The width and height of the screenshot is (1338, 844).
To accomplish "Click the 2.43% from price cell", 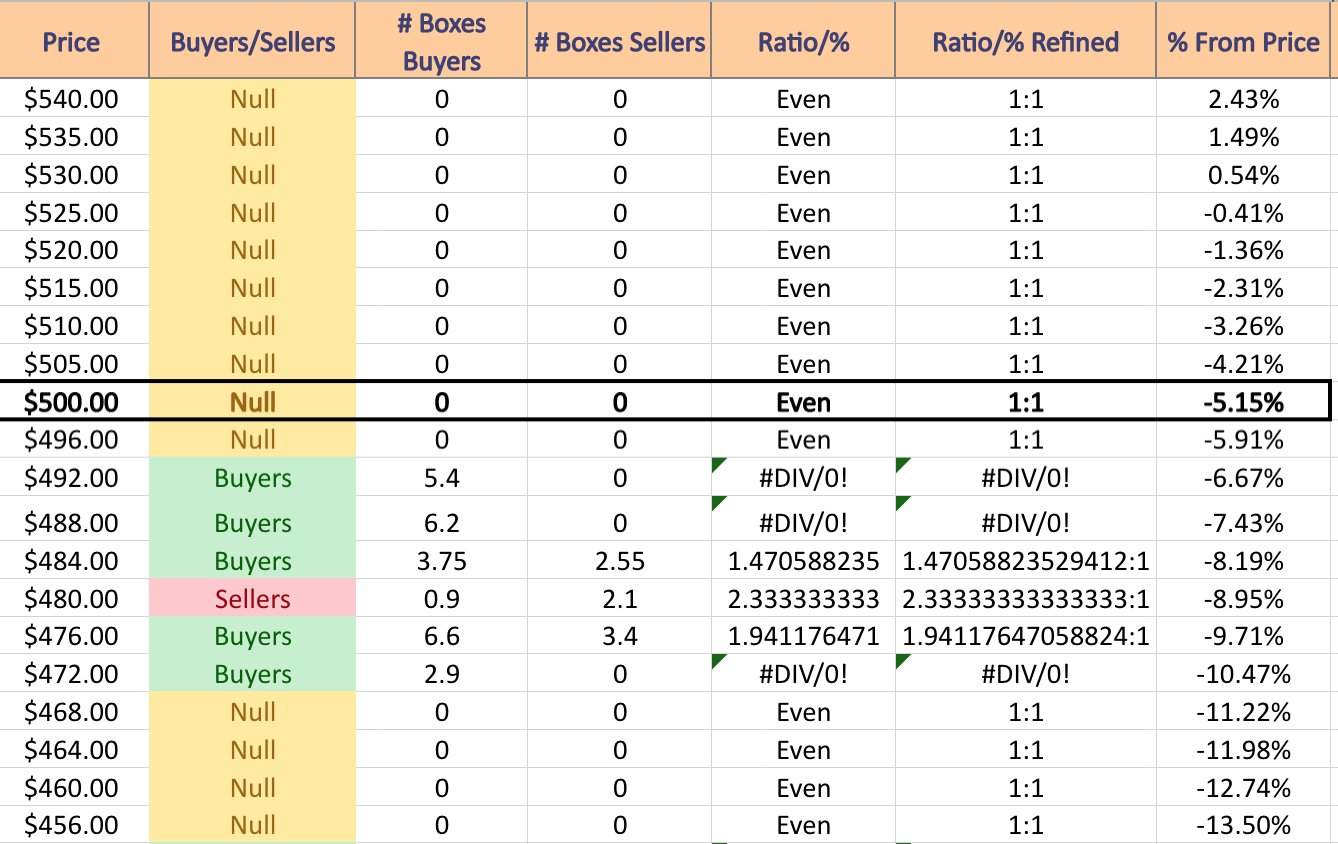I will click(x=1243, y=99).
